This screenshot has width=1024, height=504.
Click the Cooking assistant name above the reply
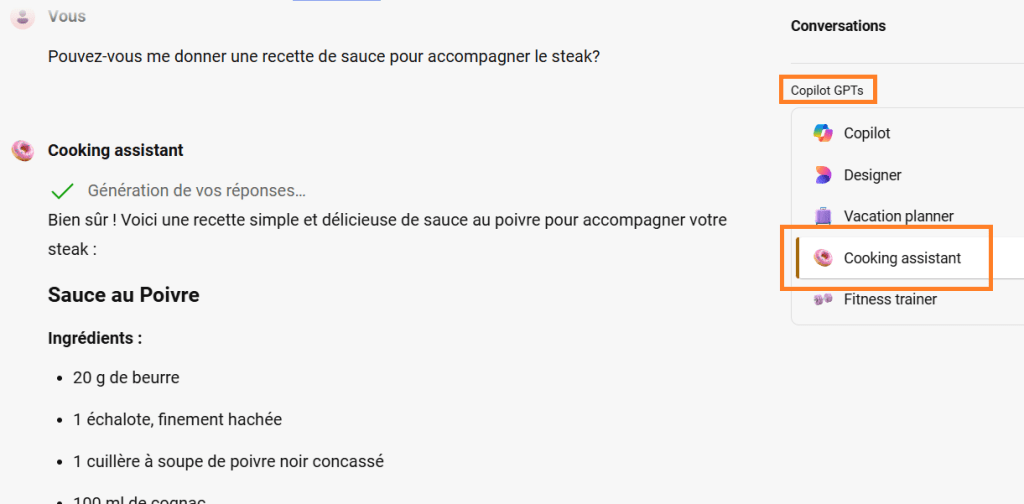[x=115, y=150]
